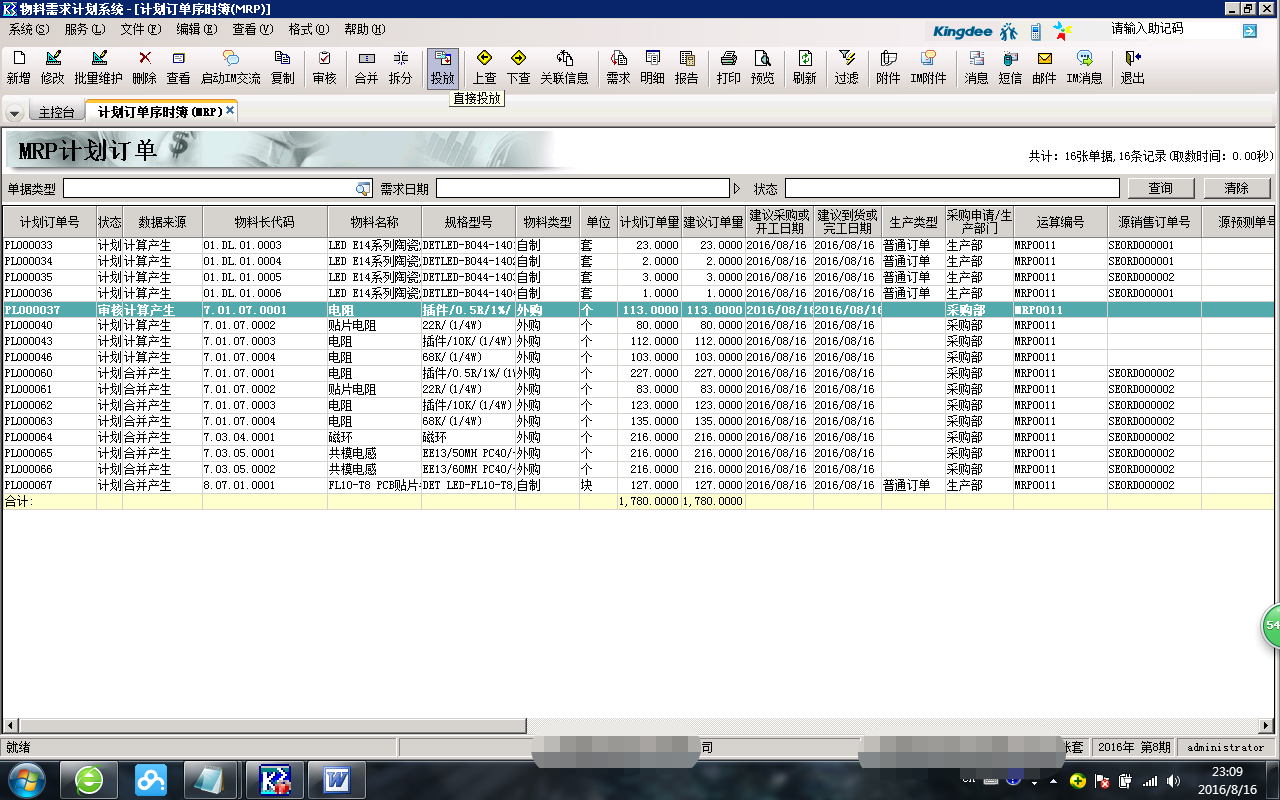Click the 审核 (Audit) toolbar icon
Viewport: 1280px width, 800px height.
324,67
